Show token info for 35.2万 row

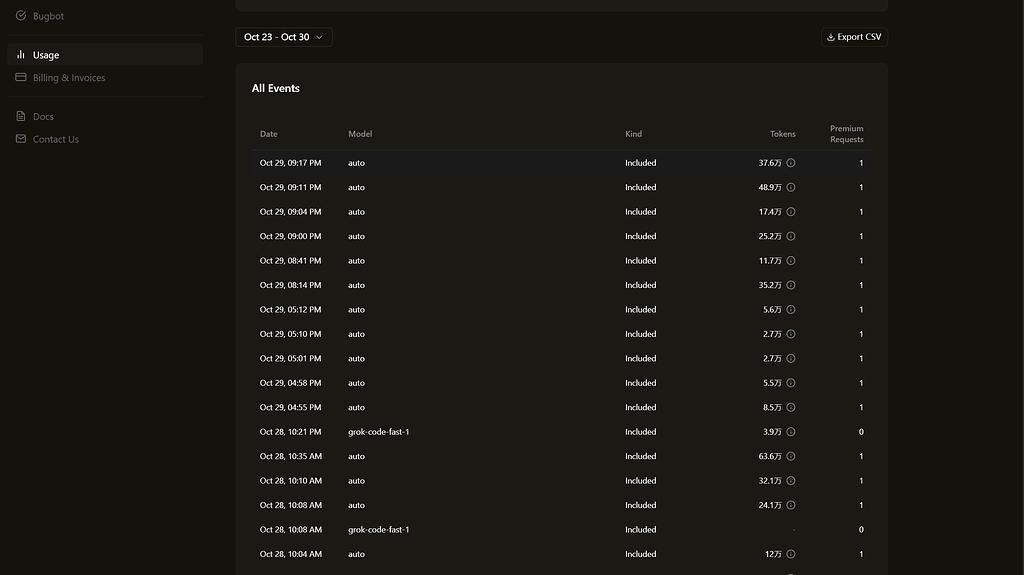point(790,285)
